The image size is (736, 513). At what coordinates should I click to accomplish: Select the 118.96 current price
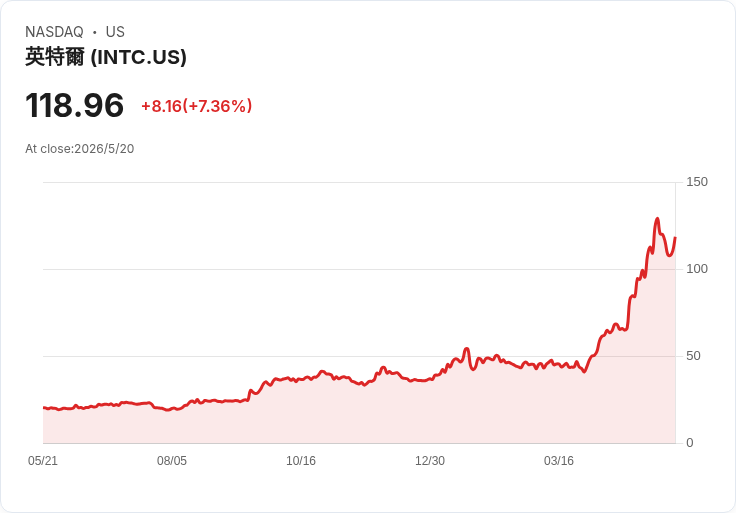coord(75,105)
